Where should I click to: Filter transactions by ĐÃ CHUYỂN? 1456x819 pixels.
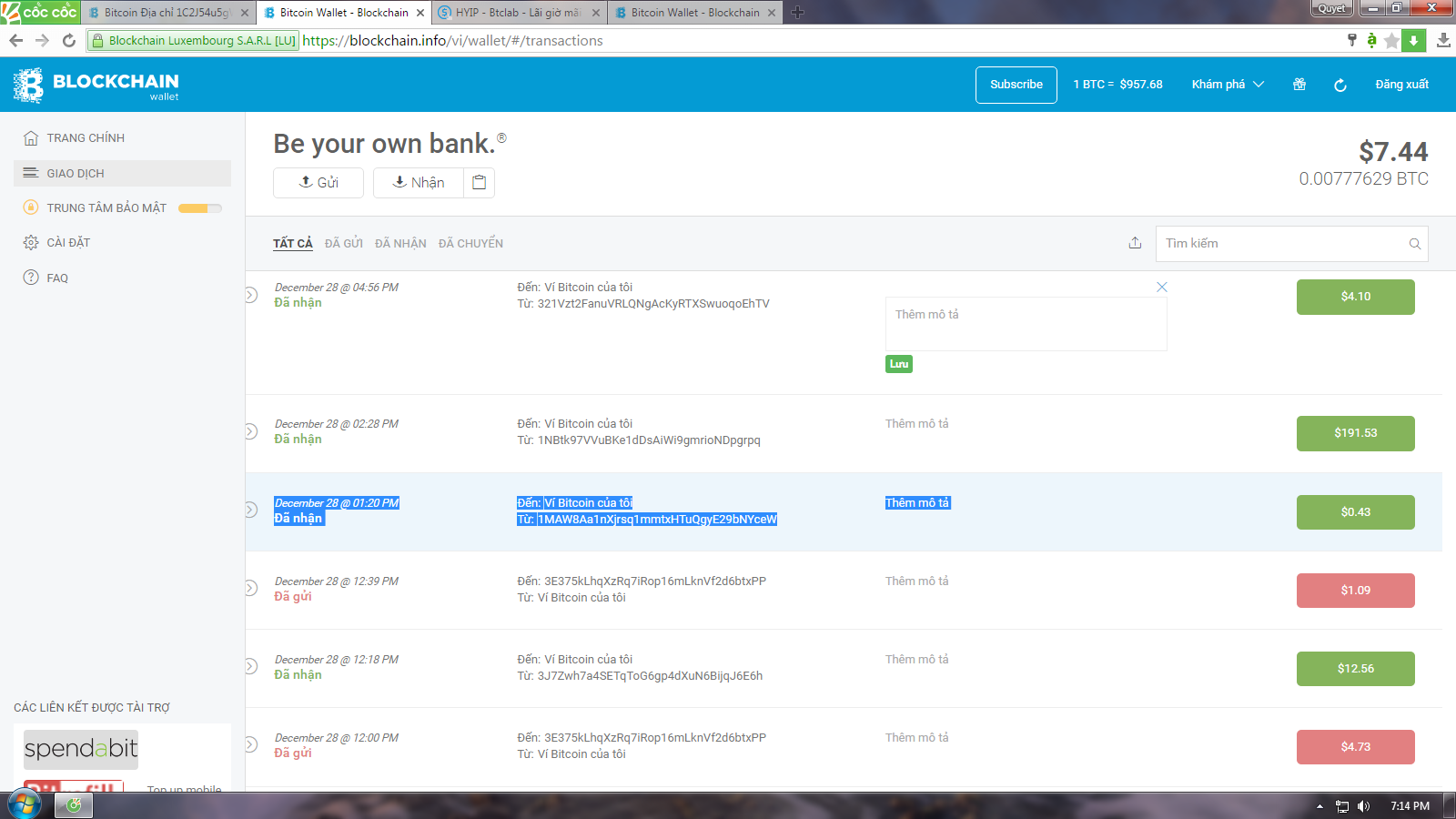(x=470, y=244)
